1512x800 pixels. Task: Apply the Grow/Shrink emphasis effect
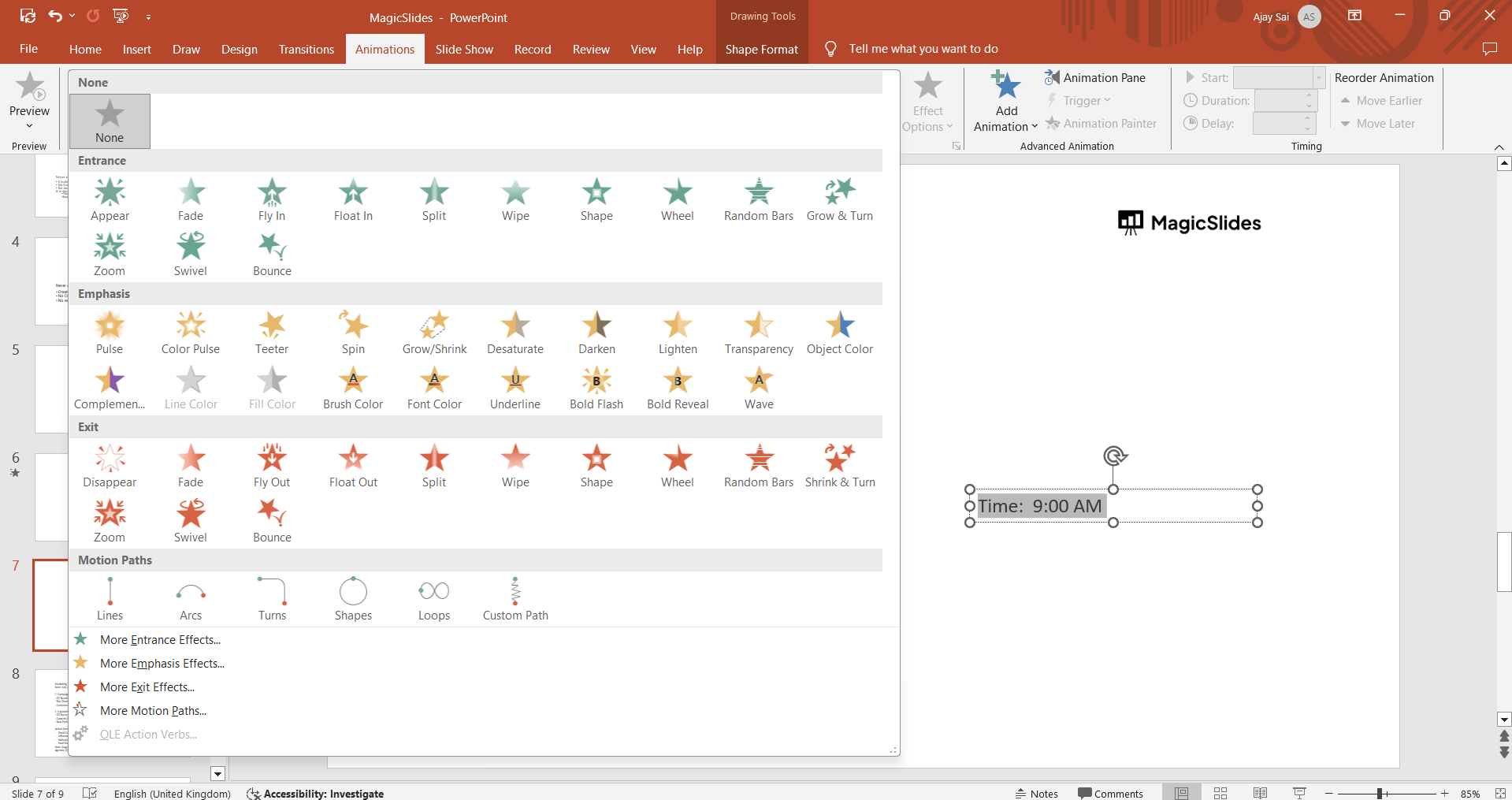434,333
